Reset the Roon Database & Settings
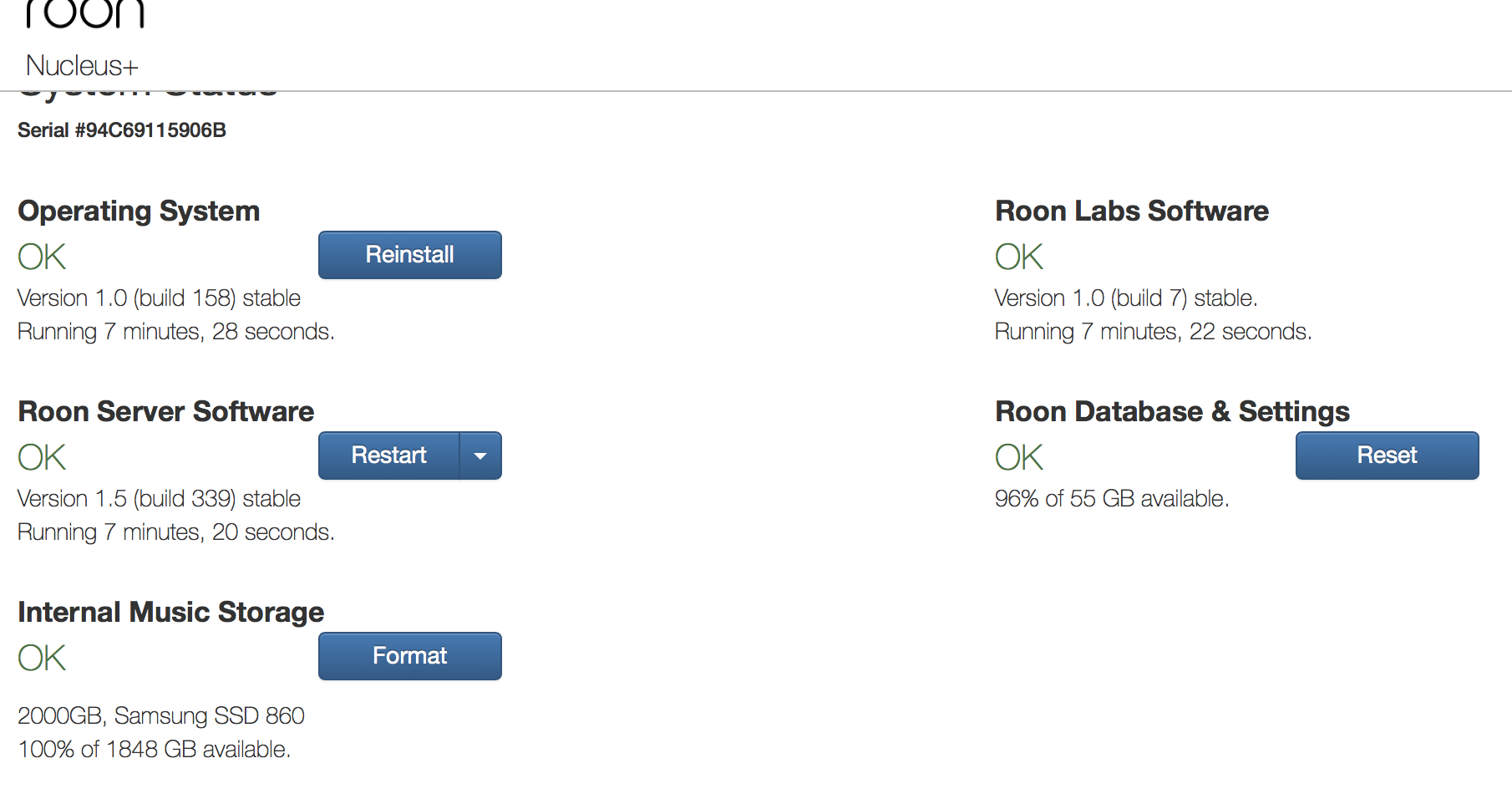The height and width of the screenshot is (794, 1512). point(1387,456)
